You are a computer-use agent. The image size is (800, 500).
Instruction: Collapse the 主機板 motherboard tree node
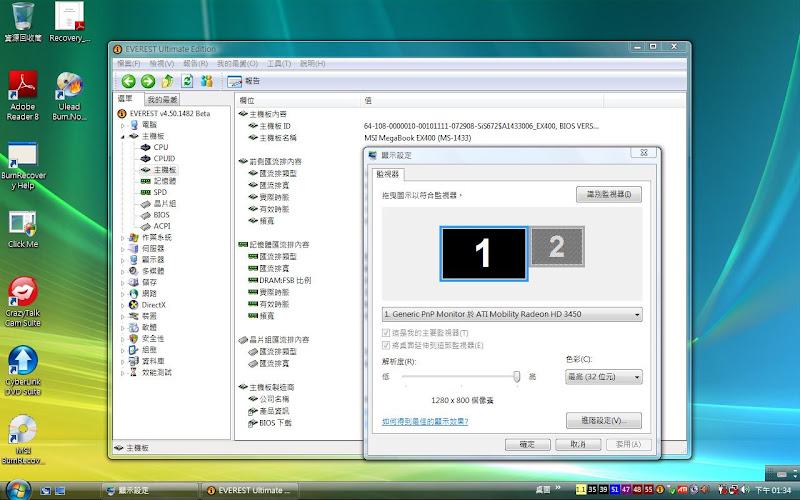[x=122, y=136]
